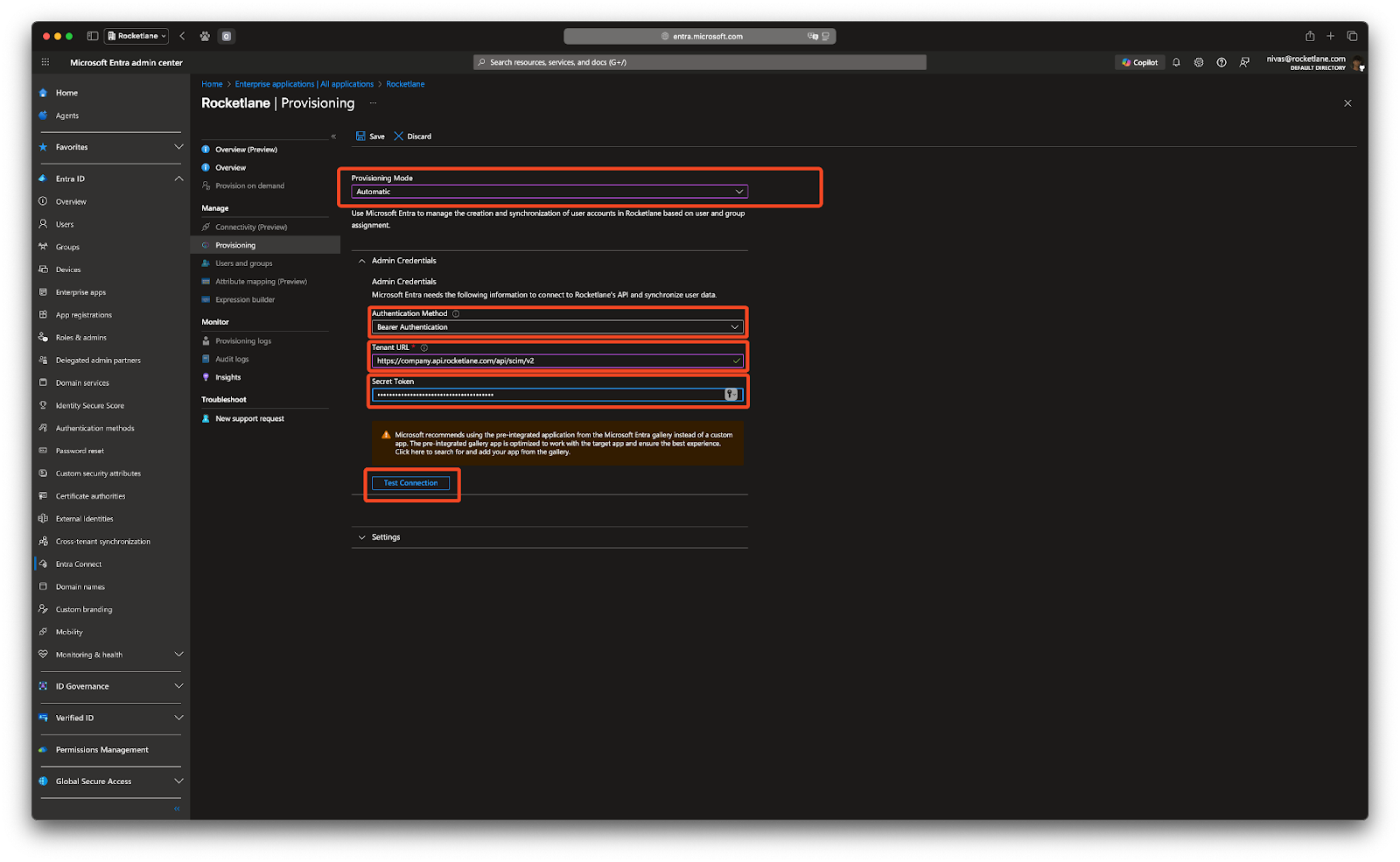Open New support request
This screenshot has width=1400, height=862.
[x=249, y=419]
